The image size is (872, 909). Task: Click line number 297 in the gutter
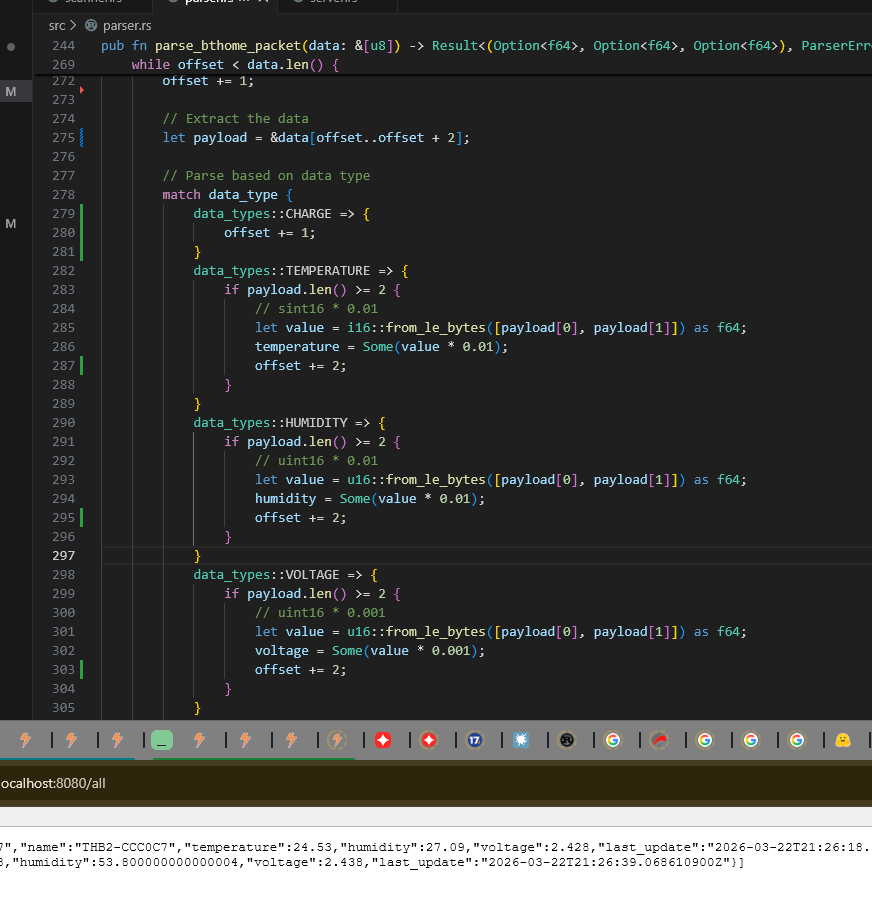point(63,555)
